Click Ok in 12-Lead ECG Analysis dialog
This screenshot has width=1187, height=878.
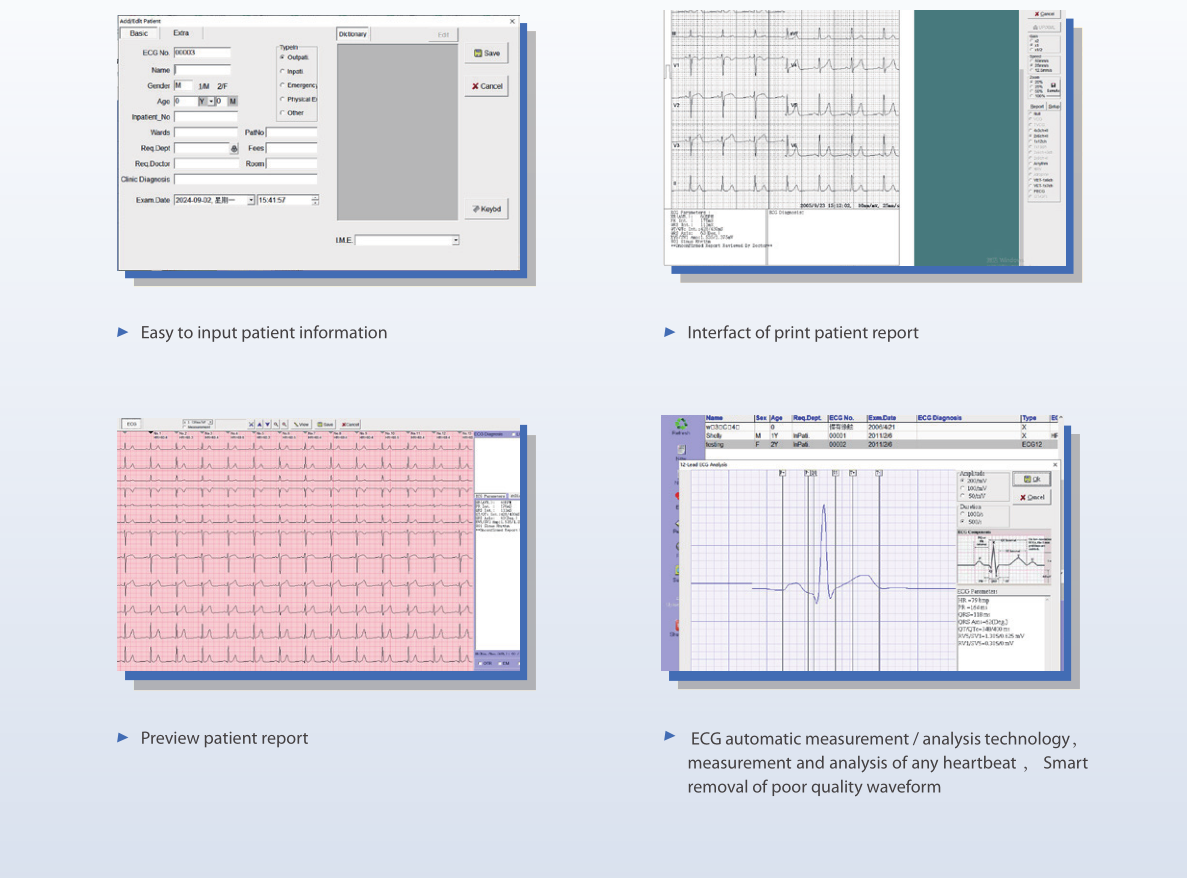pyautogui.click(x=1030, y=479)
